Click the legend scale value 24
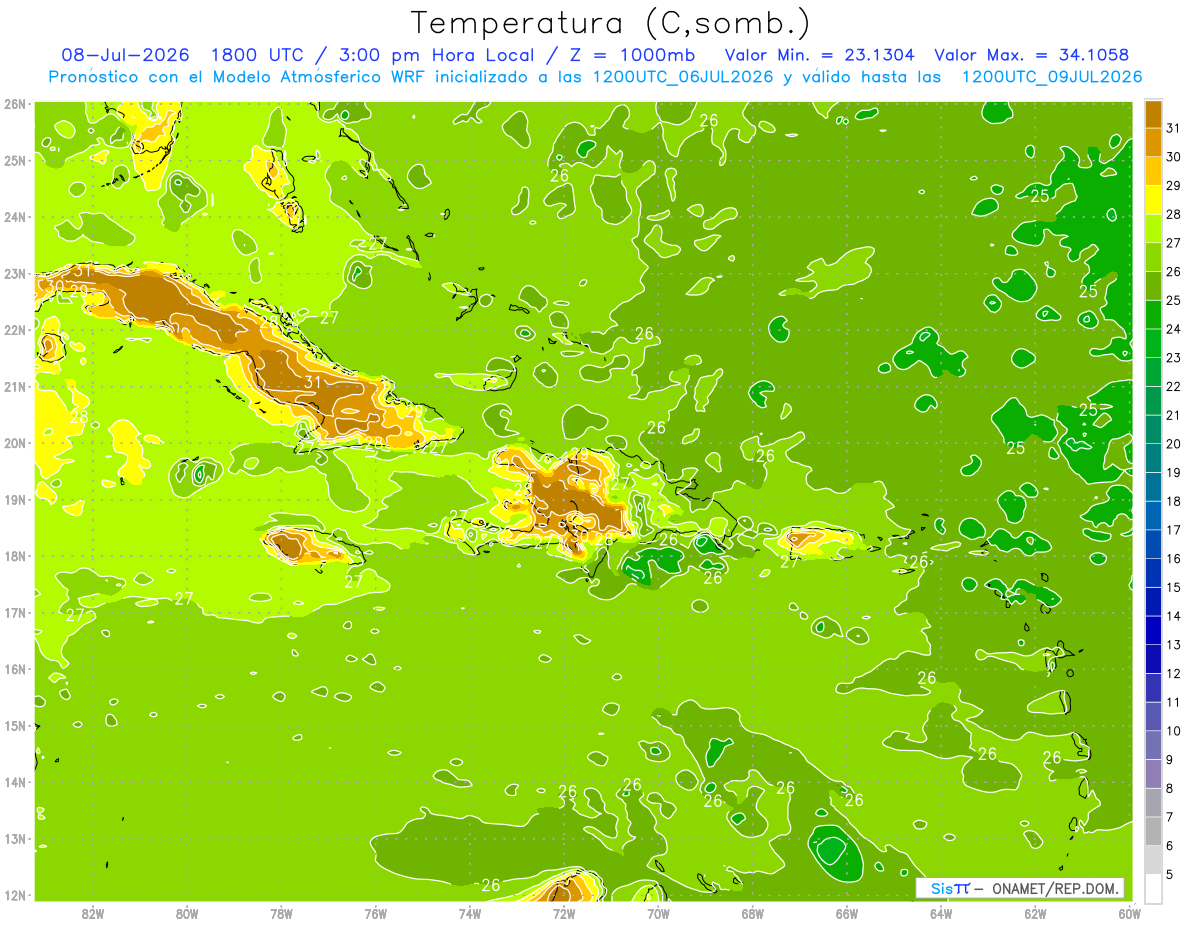The image size is (1200, 927). pos(1174,329)
